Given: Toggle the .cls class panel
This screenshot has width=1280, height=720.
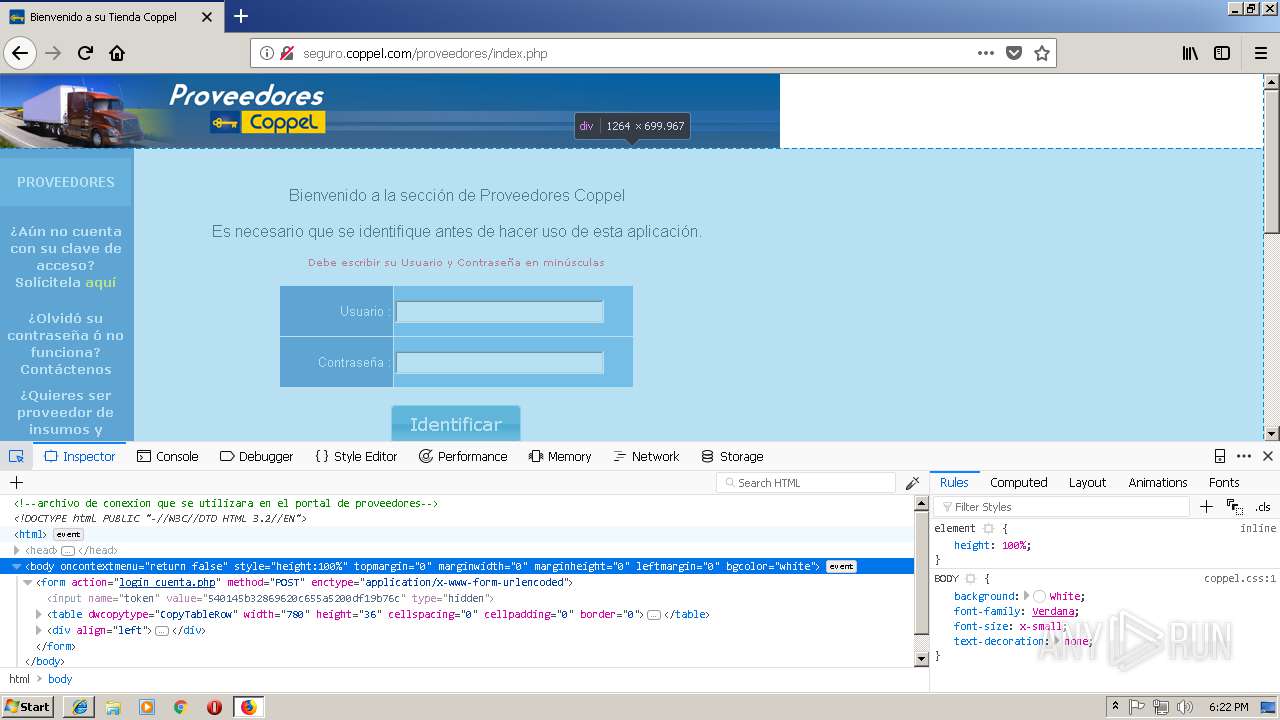Looking at the screenshot, I should [x=1263, y=507].
